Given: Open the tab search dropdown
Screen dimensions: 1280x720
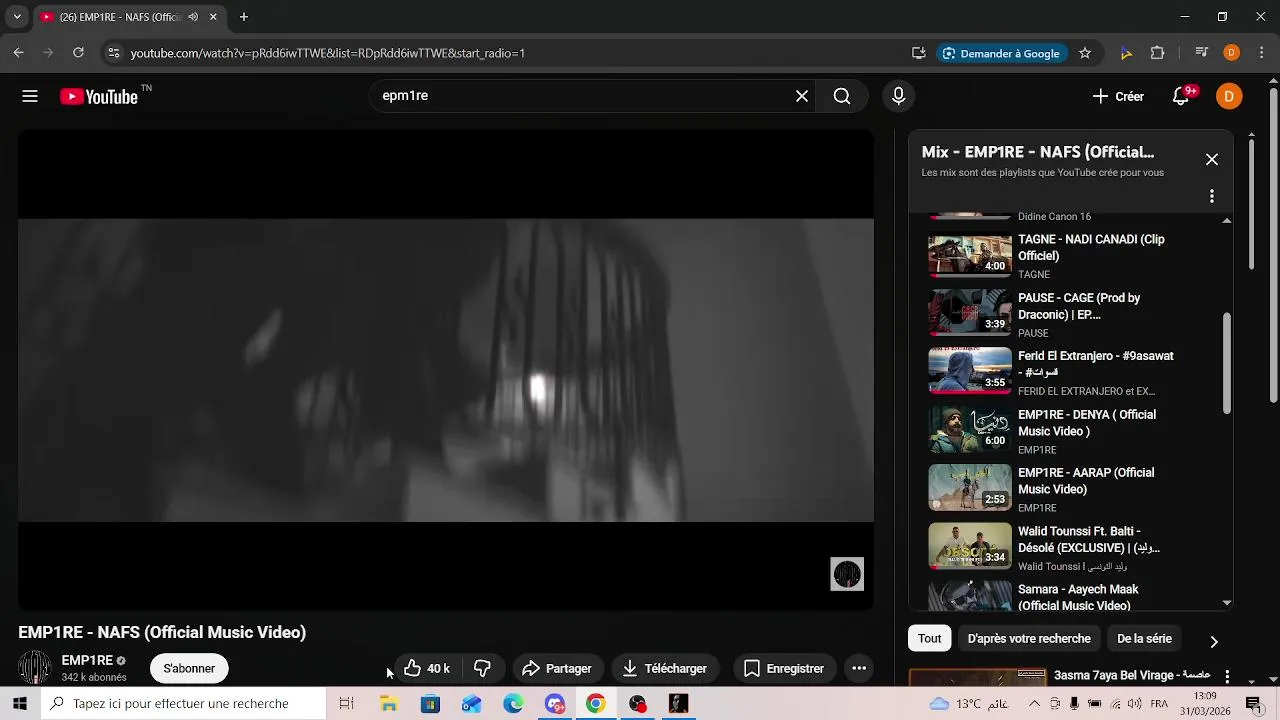Looking at the screenshot, I should 17,17.
